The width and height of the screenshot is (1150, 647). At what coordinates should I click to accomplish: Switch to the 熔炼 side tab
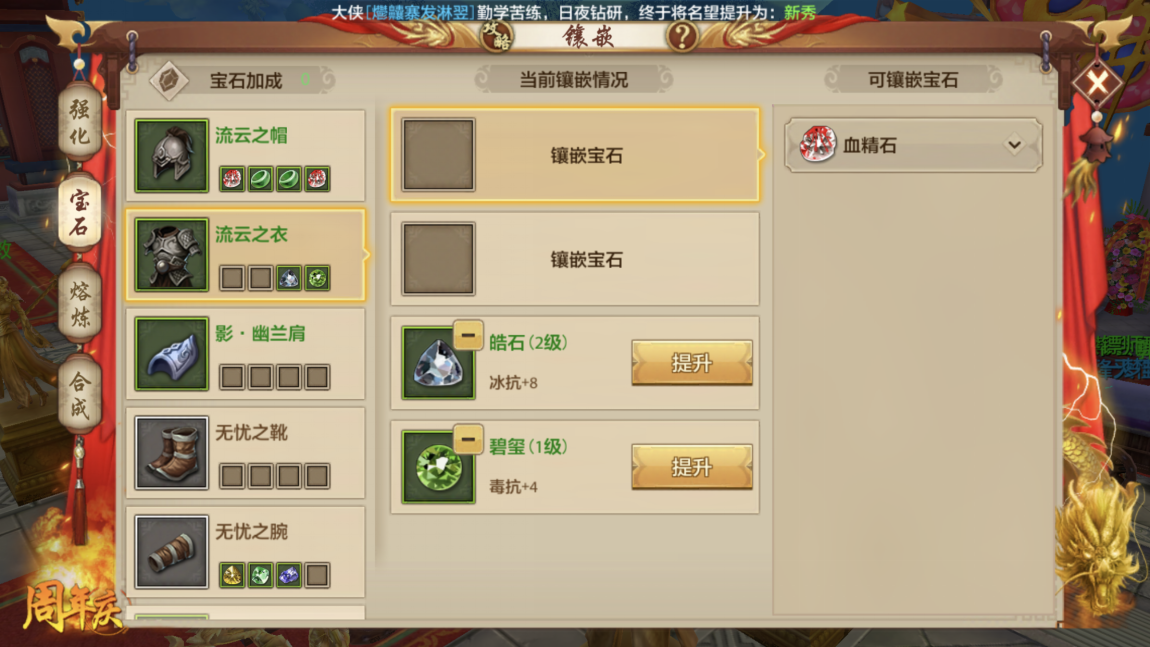80,304
